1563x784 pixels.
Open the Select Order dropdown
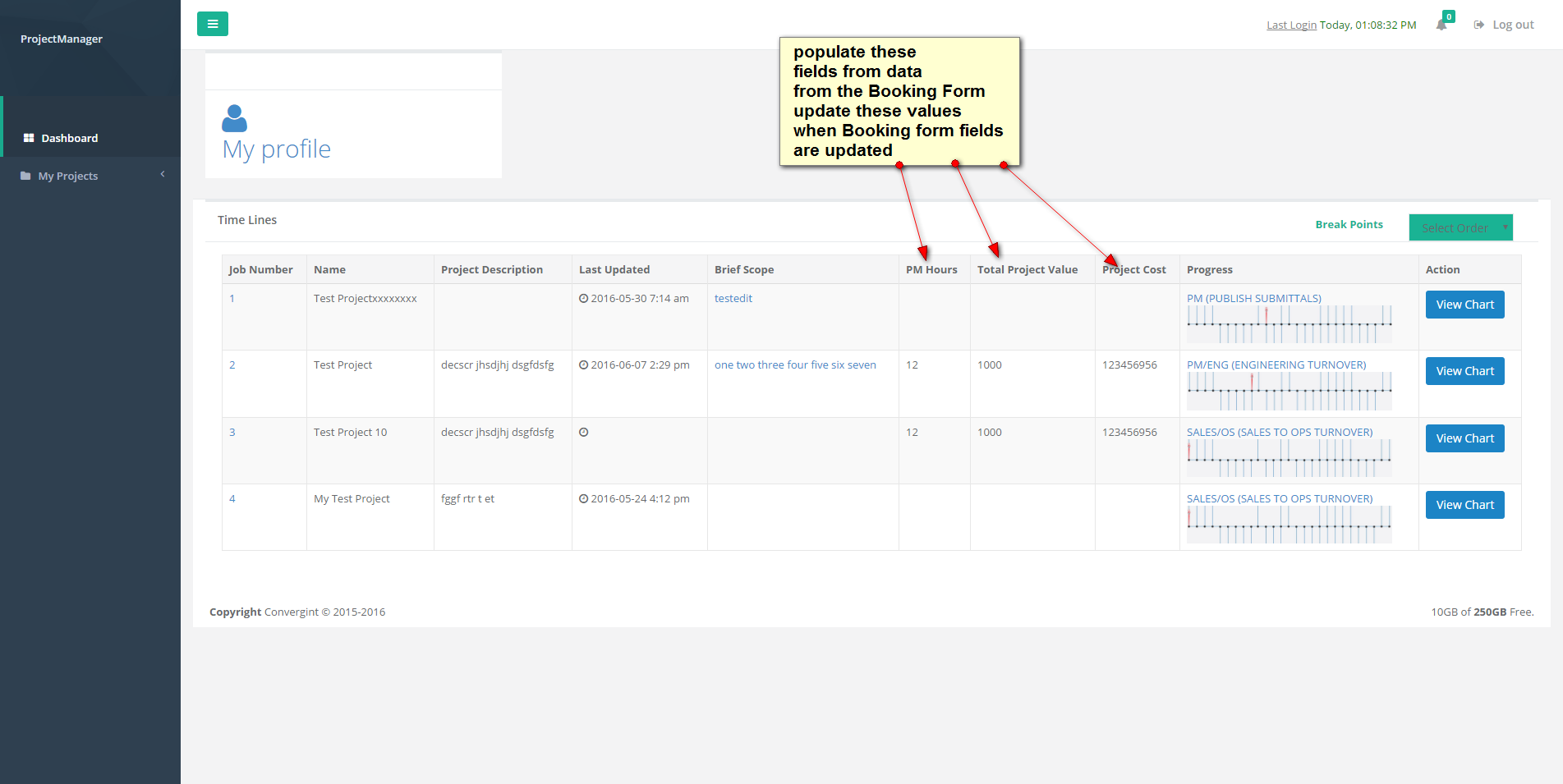(x=1461, y=227)
